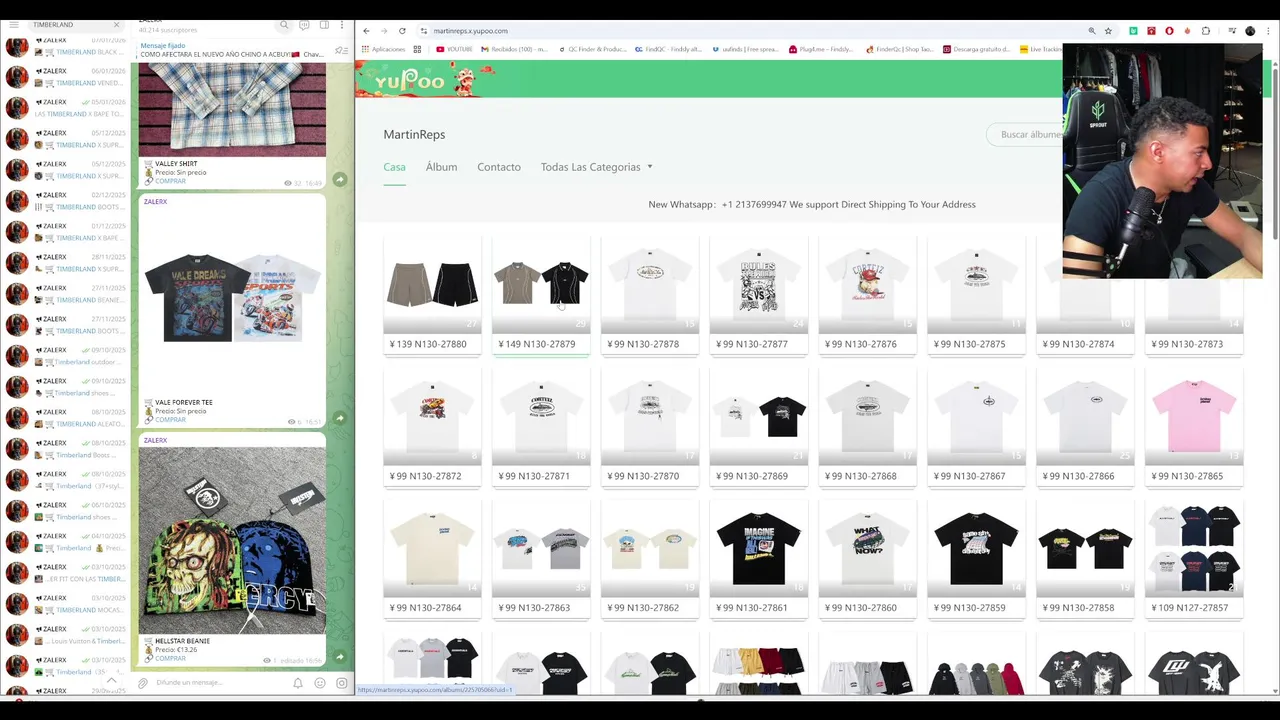This screenshot has width=1280, height=720.
Task: Toggle Telegram right sidebar panel icon
Action: point(323,24)
